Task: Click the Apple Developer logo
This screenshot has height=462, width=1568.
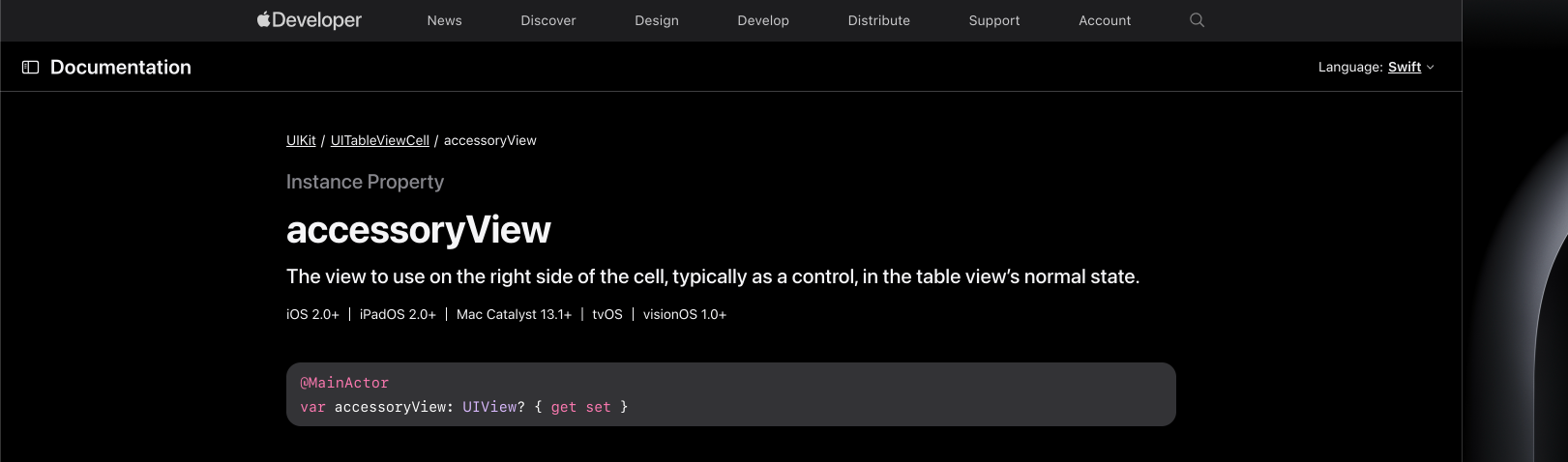Action: [x=310, y=20]
